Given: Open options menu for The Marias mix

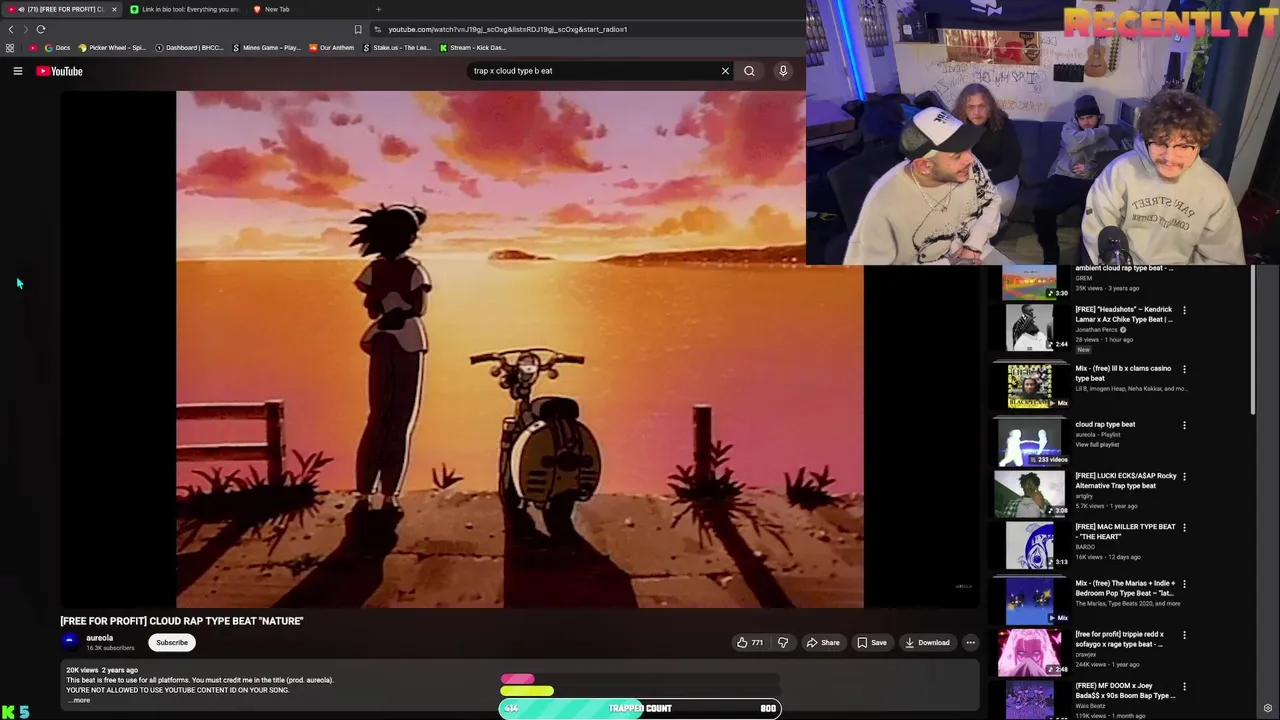Looking at the screenshot, I should pos(1184,584).
